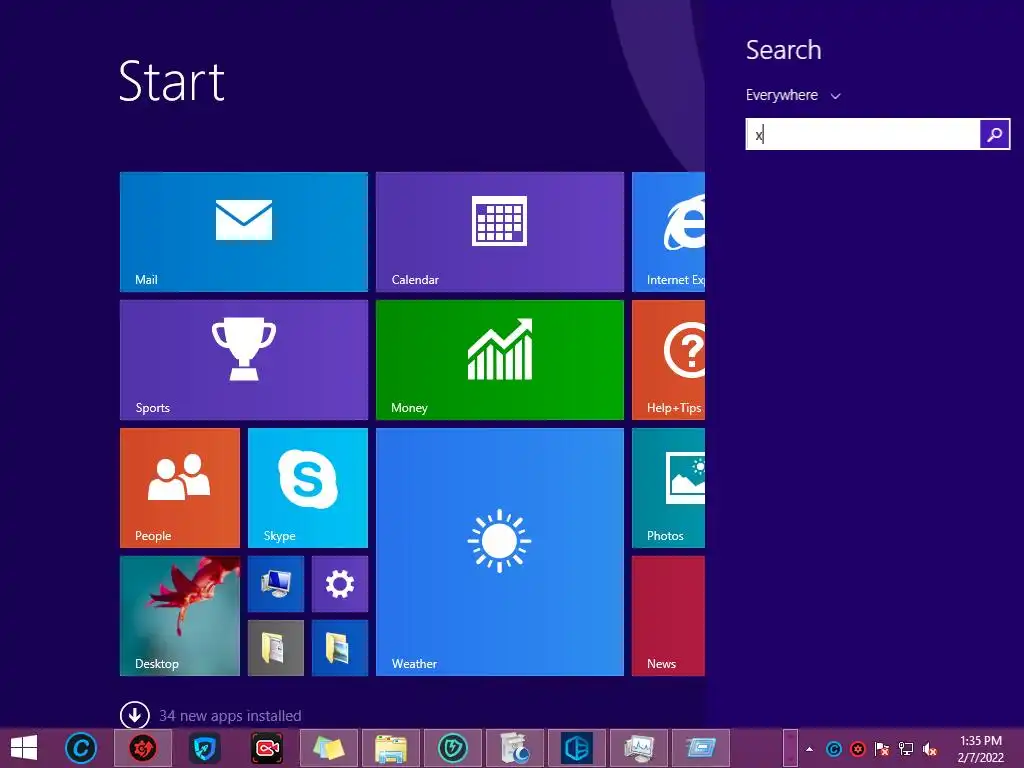This screenshot has width=1024, height=768.
Task: Open File Explorer from the taskbar
Action: coord(391,748)
